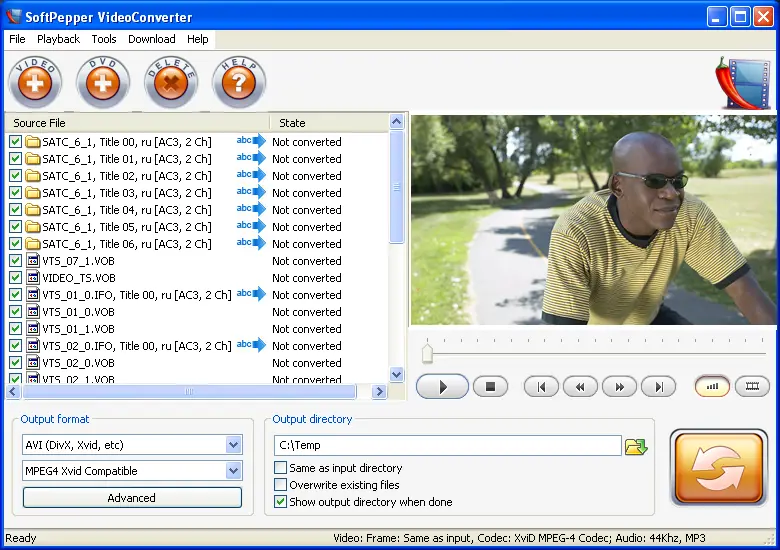Image resolution: width=780 pixels, height=550 pixels.
Task: Browse for output folder icon
Action: (x=636, y=446)
